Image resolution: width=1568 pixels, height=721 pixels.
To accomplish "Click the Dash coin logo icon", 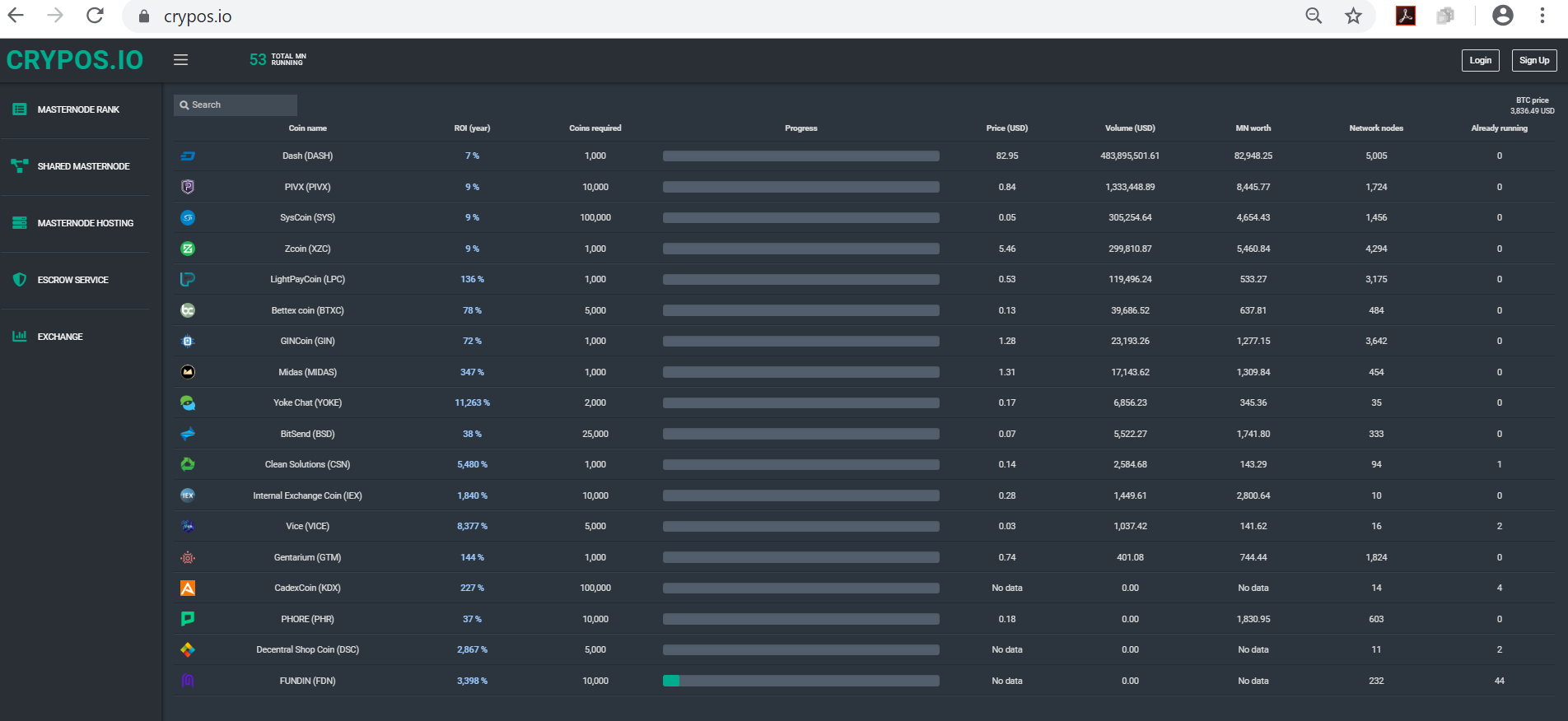I will 188,156.
